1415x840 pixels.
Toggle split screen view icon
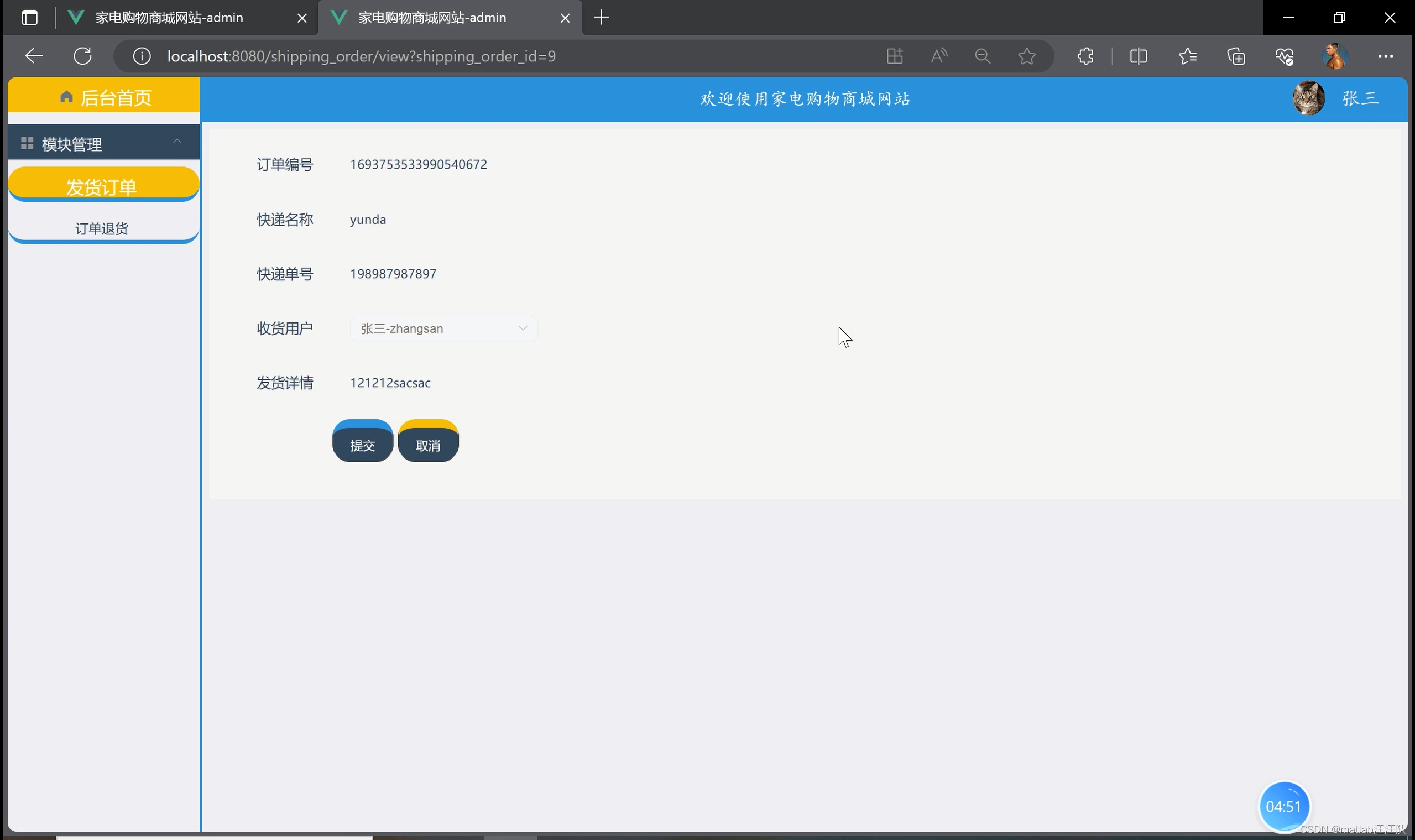(x=1138, y=56)
